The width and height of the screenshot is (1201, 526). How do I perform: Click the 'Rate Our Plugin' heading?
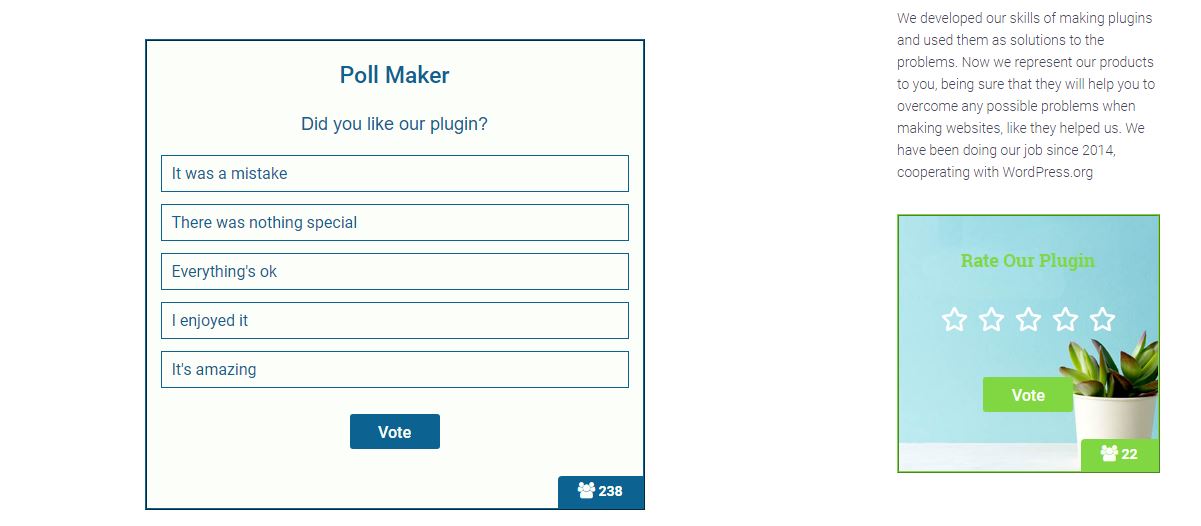point(1027,261)
